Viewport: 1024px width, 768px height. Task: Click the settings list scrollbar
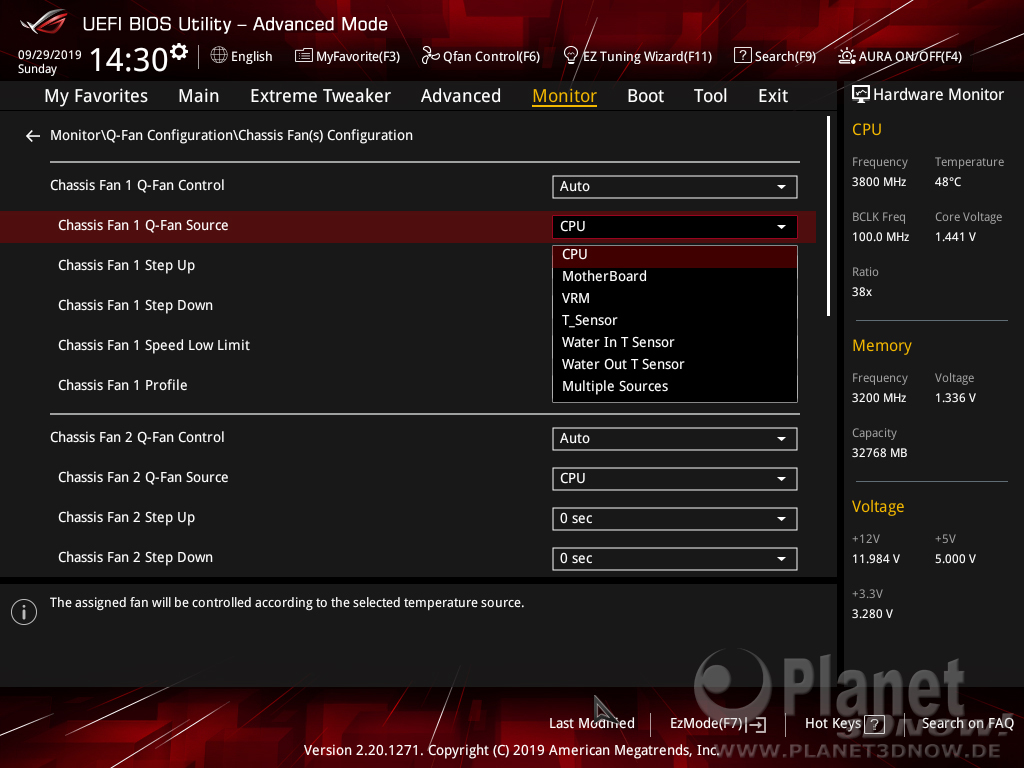828,216
